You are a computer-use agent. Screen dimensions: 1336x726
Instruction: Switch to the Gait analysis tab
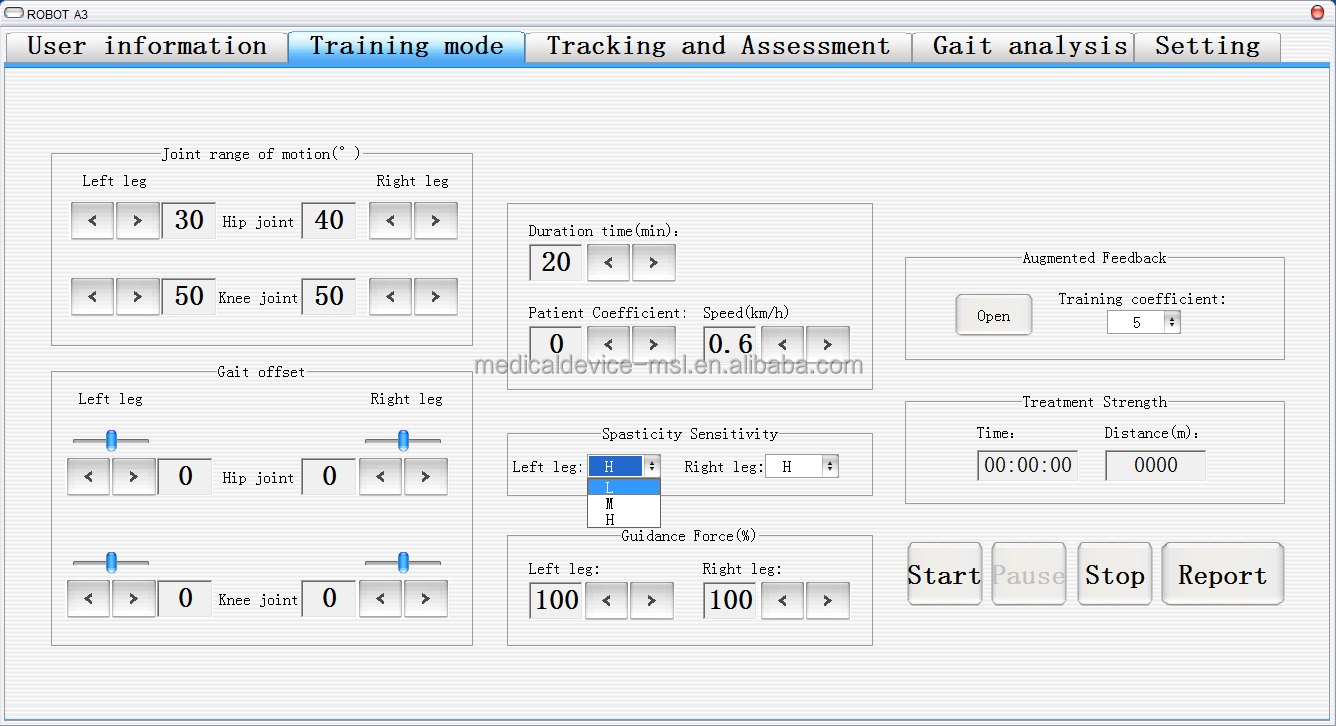tap(1029, 47)
